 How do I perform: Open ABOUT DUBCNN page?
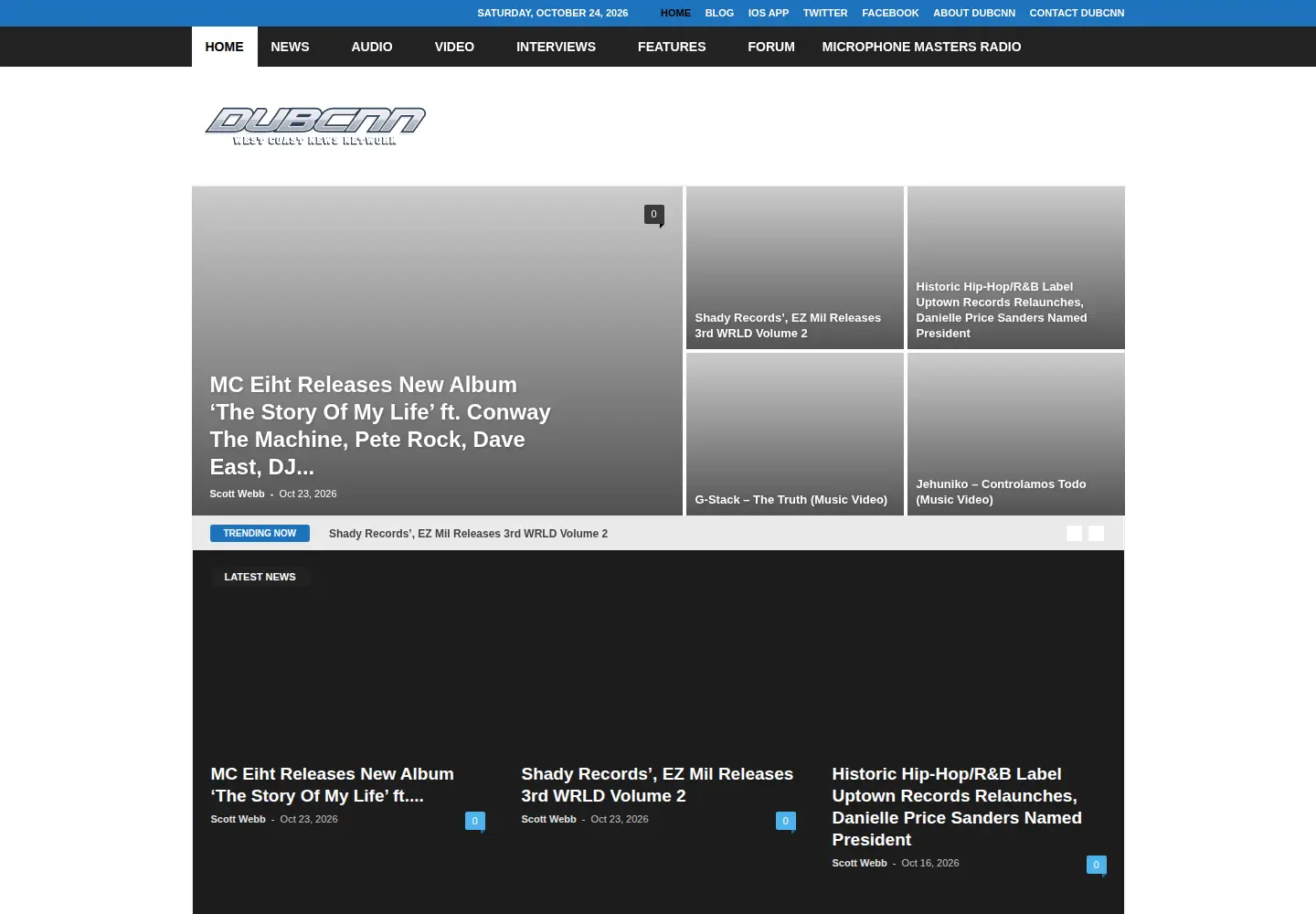tap(974, 13)
